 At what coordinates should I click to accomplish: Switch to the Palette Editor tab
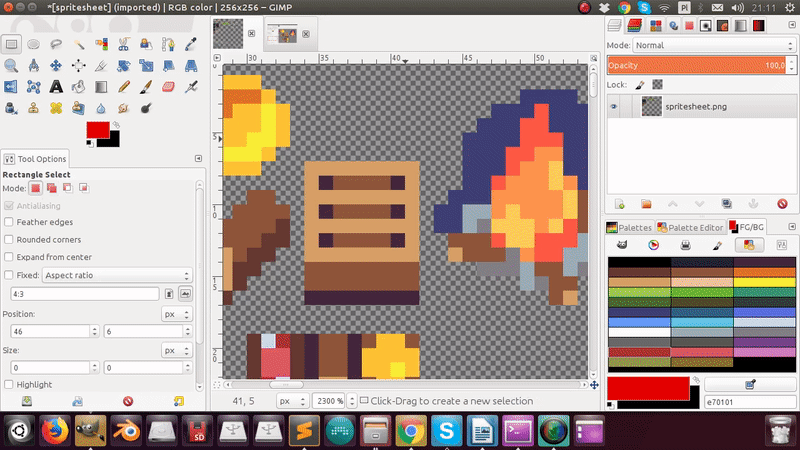click(x=690, y=228)
